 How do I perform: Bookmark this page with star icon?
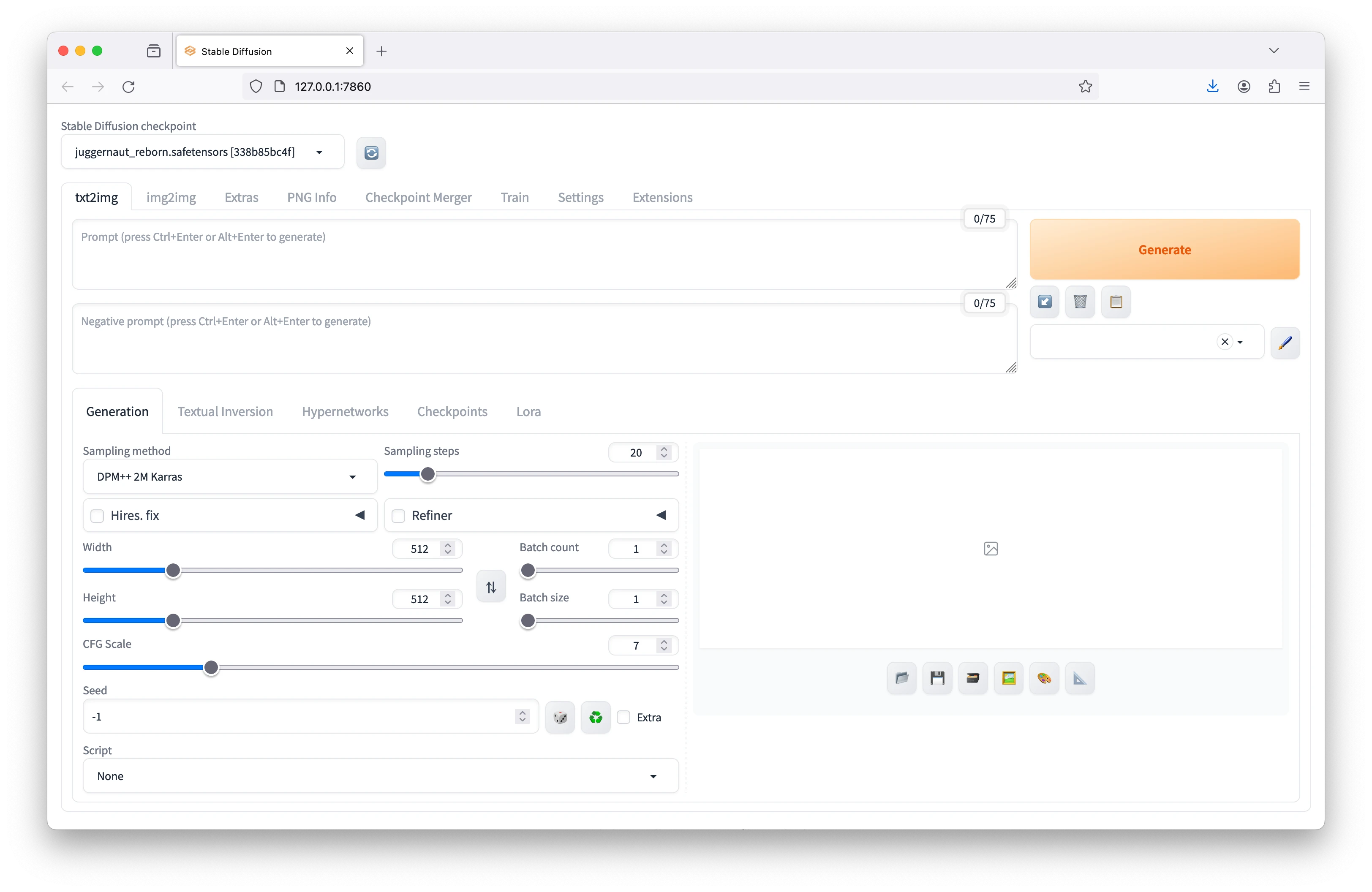pos(1085,87)
